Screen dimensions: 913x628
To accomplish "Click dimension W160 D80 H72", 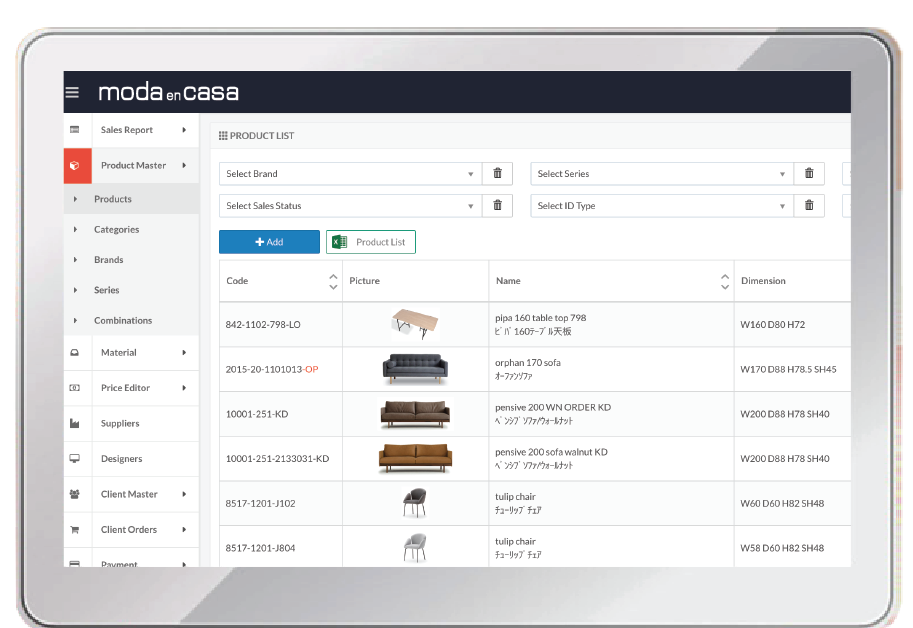I will (773, 325).
